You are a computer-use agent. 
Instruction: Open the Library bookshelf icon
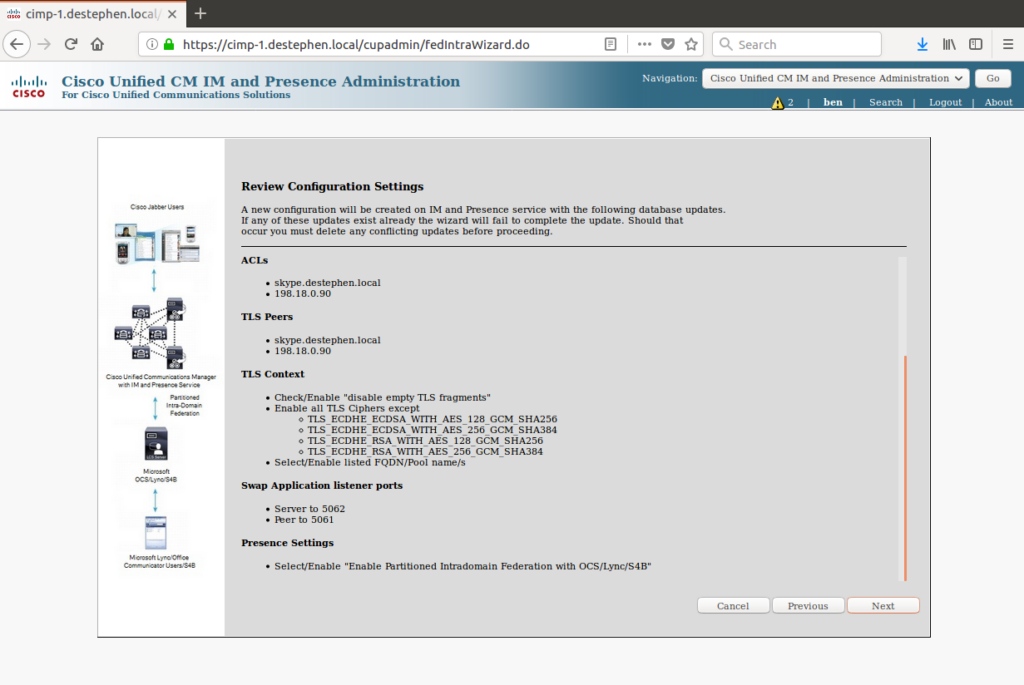click(x=949, y=44)
